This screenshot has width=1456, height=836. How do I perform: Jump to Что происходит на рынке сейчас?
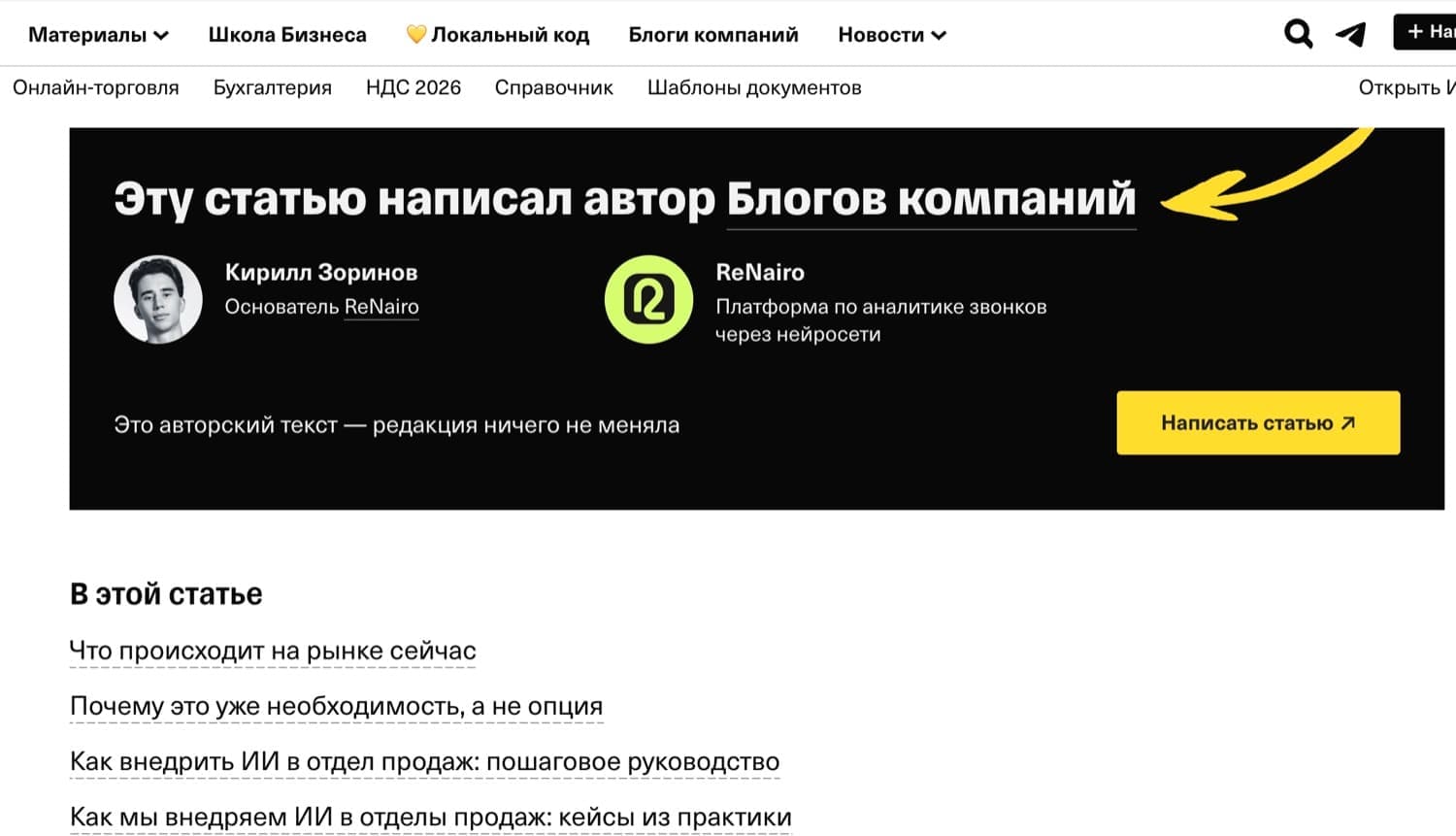coord(273,651)
